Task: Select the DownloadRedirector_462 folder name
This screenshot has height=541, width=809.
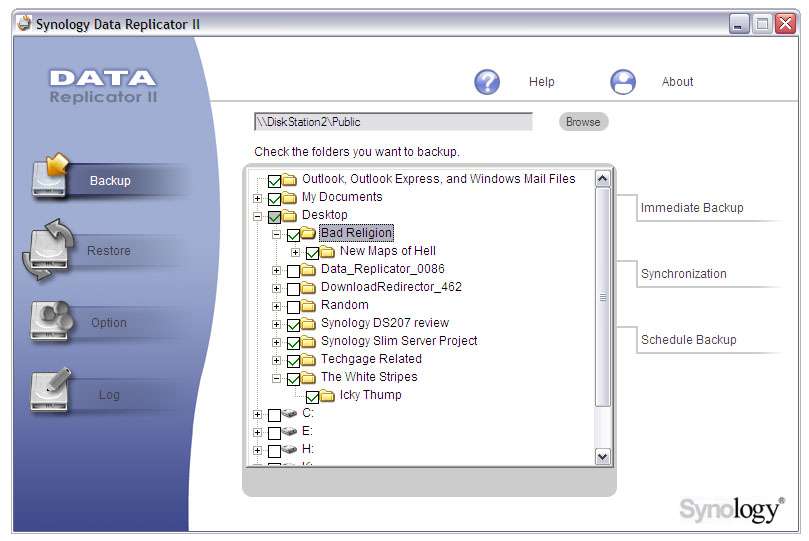Action: (x=391, y=287)
